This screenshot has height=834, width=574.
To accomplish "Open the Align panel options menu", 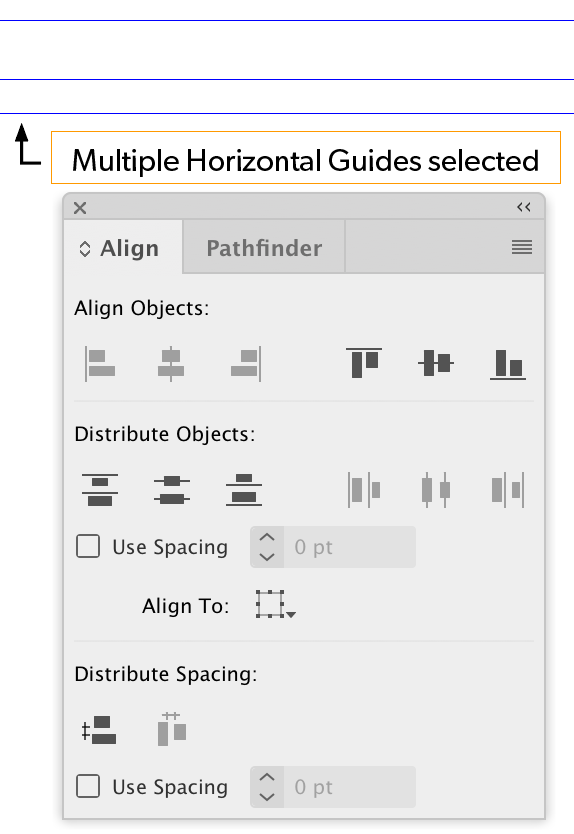I will (x=522, y=247).
